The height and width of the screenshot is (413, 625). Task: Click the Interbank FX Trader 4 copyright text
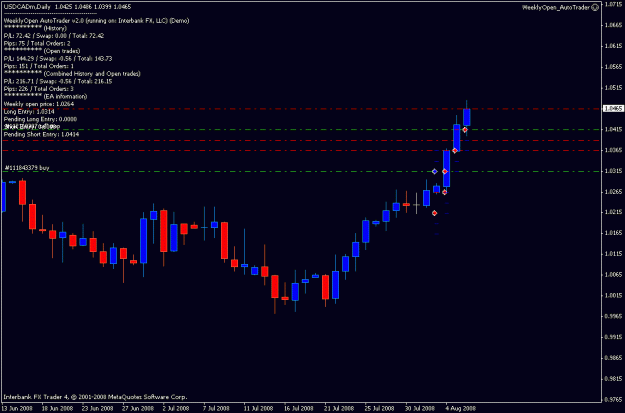pos(95,397)
